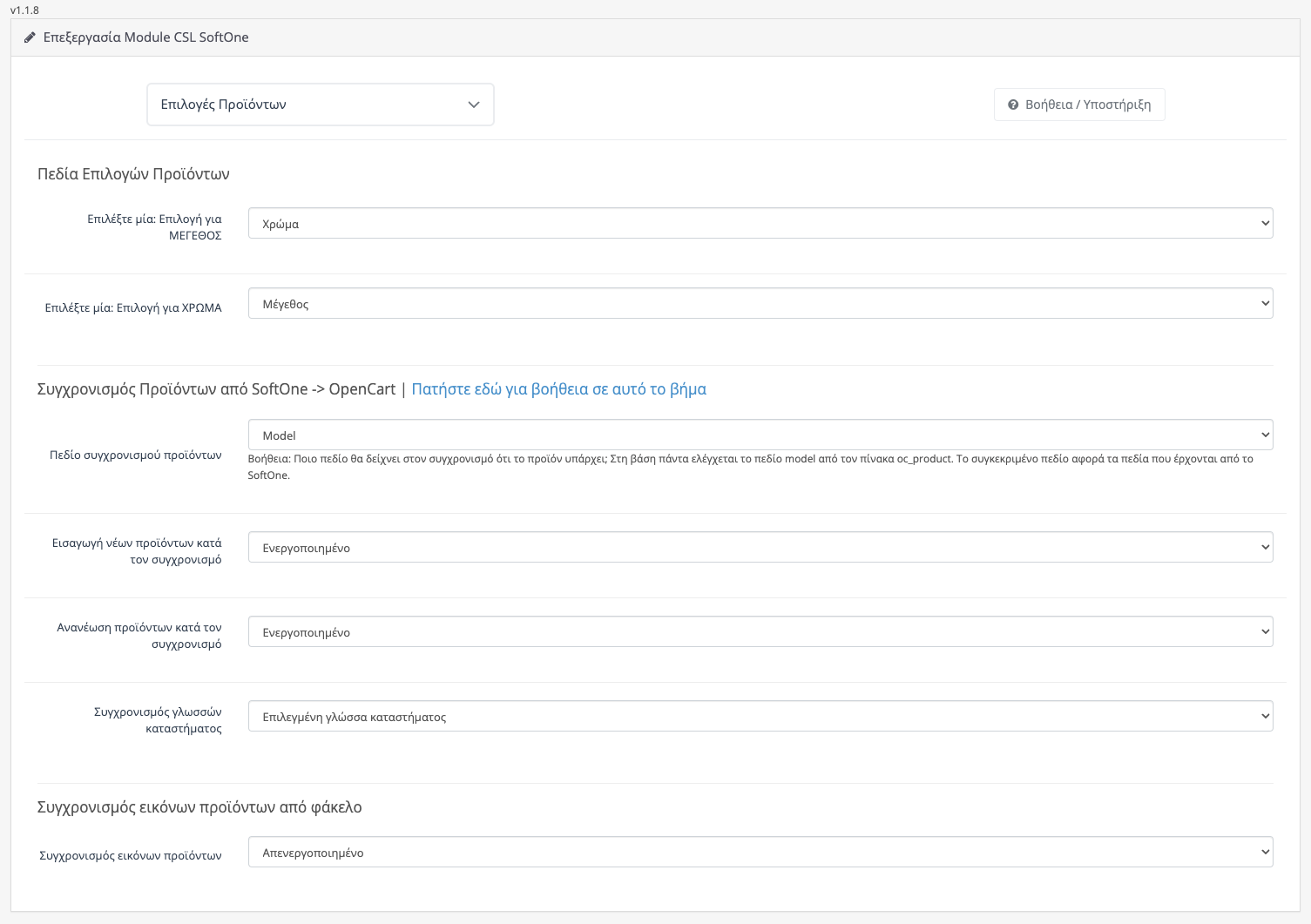Screen dimensions: 1311x924
Task: Click Συγχρονισμός Προϊόντων από SoftOne -> OpenCart heading
Action: tap(216, 389)
